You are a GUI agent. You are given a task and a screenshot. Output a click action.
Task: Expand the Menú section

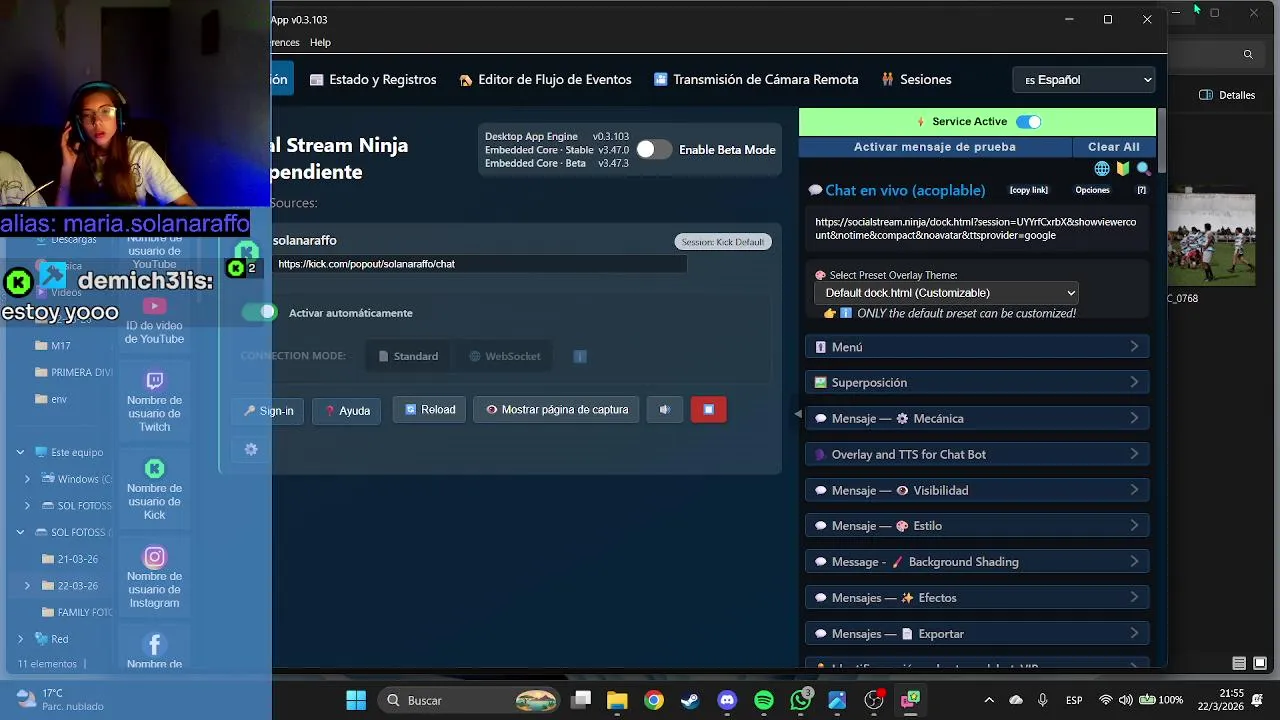click(x=977, y=347)
